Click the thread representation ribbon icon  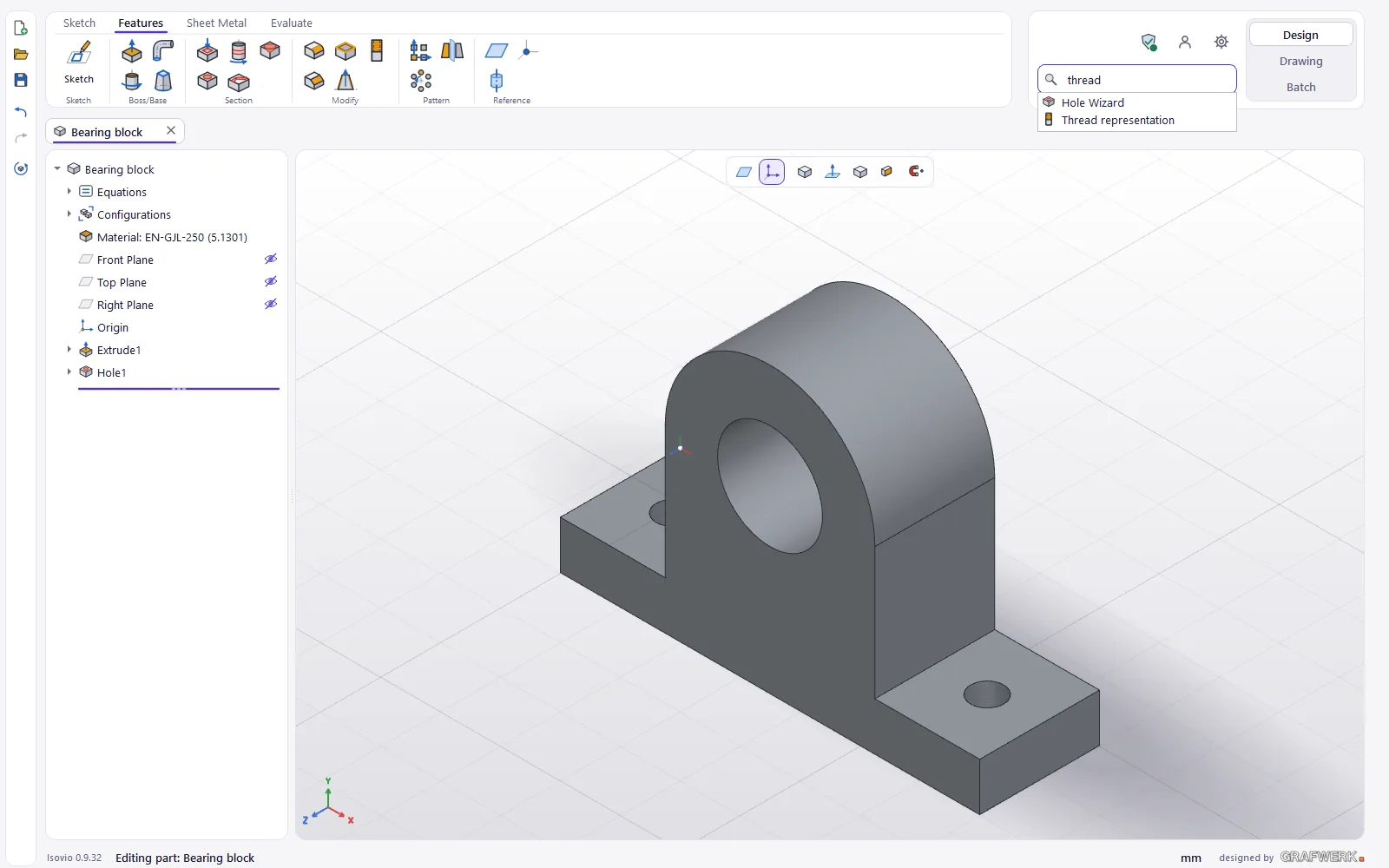tap(377, 51)
